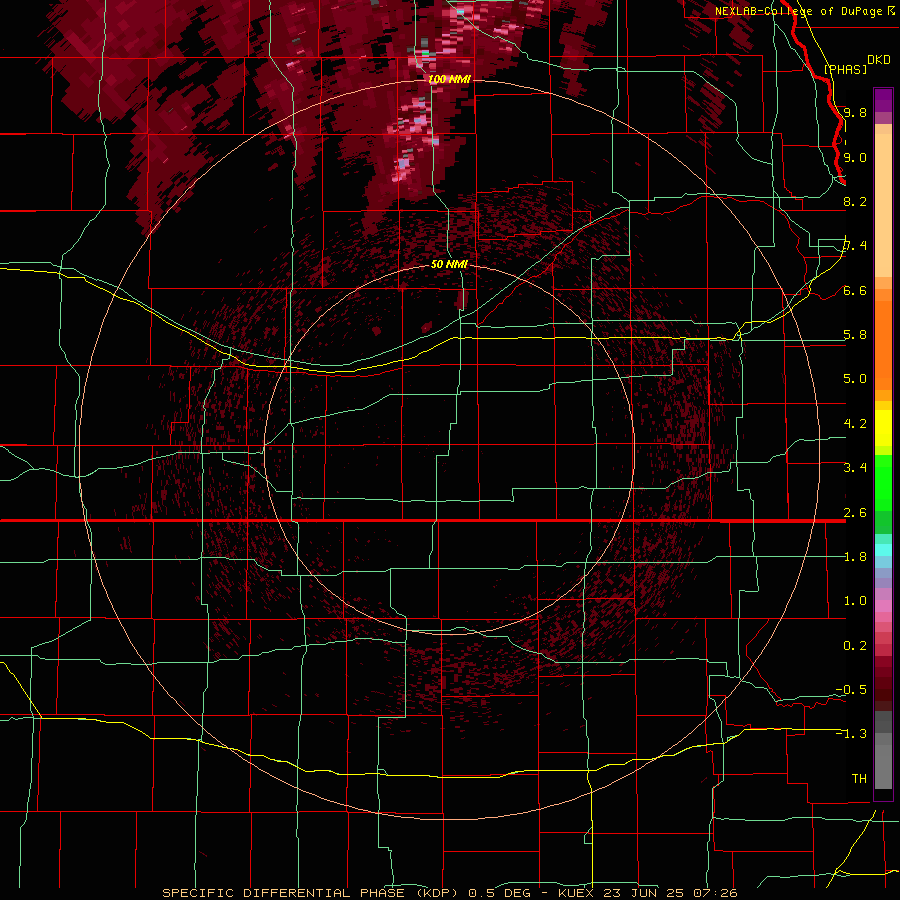Click the -1.3 value on the color scale
Image resolution: width=900 pixels, height=900 pixels.
(x=851, y=734)
